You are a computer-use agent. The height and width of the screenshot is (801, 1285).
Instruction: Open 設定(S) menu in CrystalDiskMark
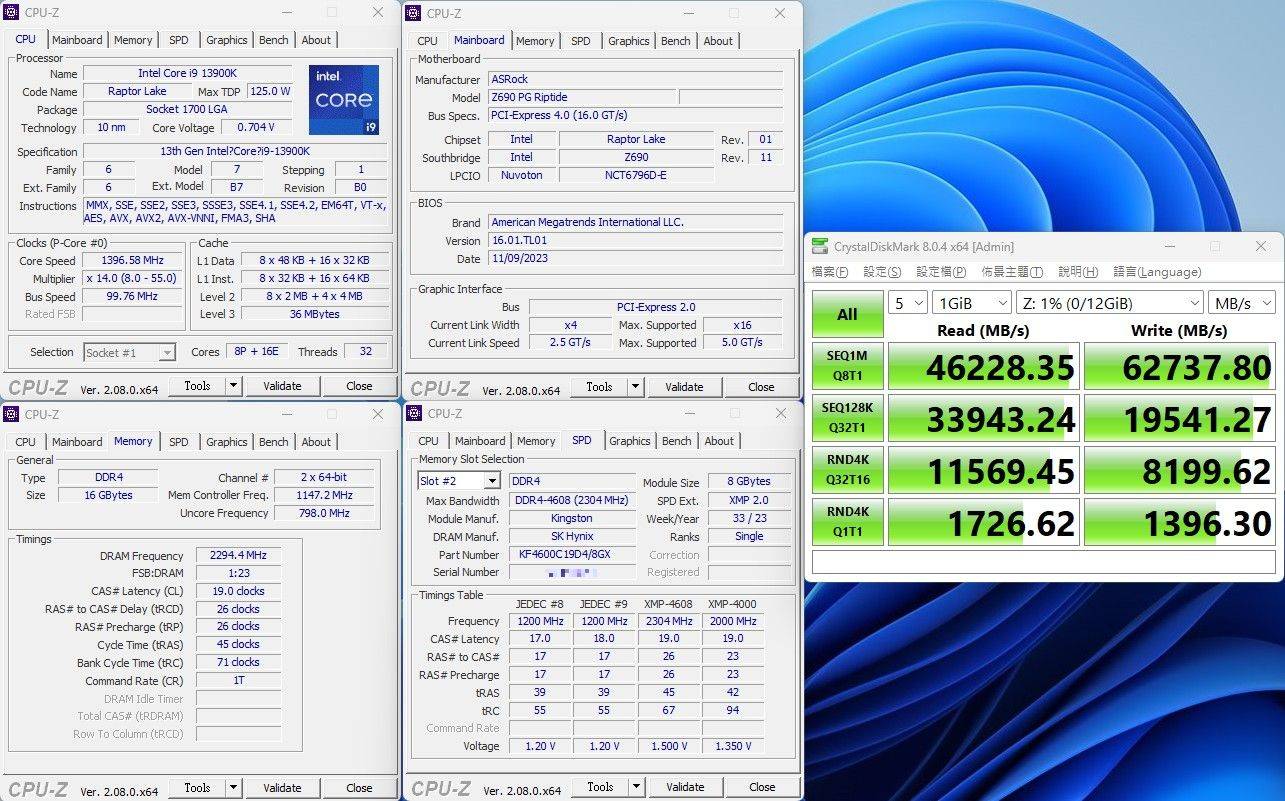(882, 272)
